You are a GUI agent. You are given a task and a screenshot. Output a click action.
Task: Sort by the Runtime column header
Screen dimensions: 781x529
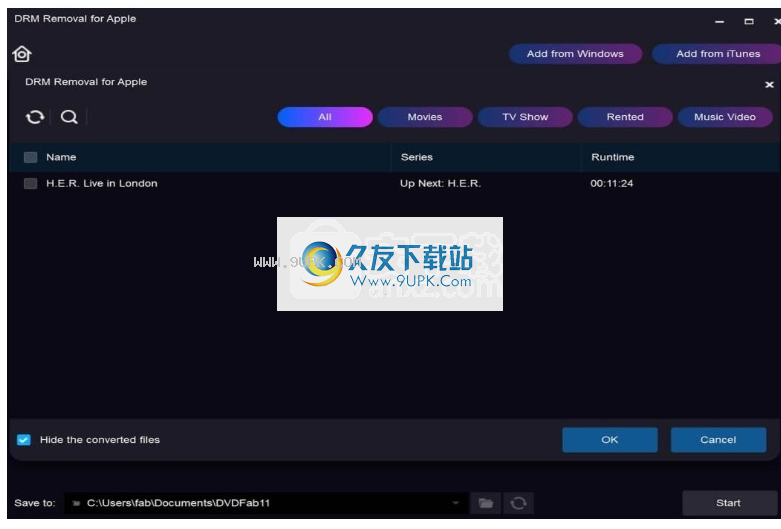[x=613, y=157]
